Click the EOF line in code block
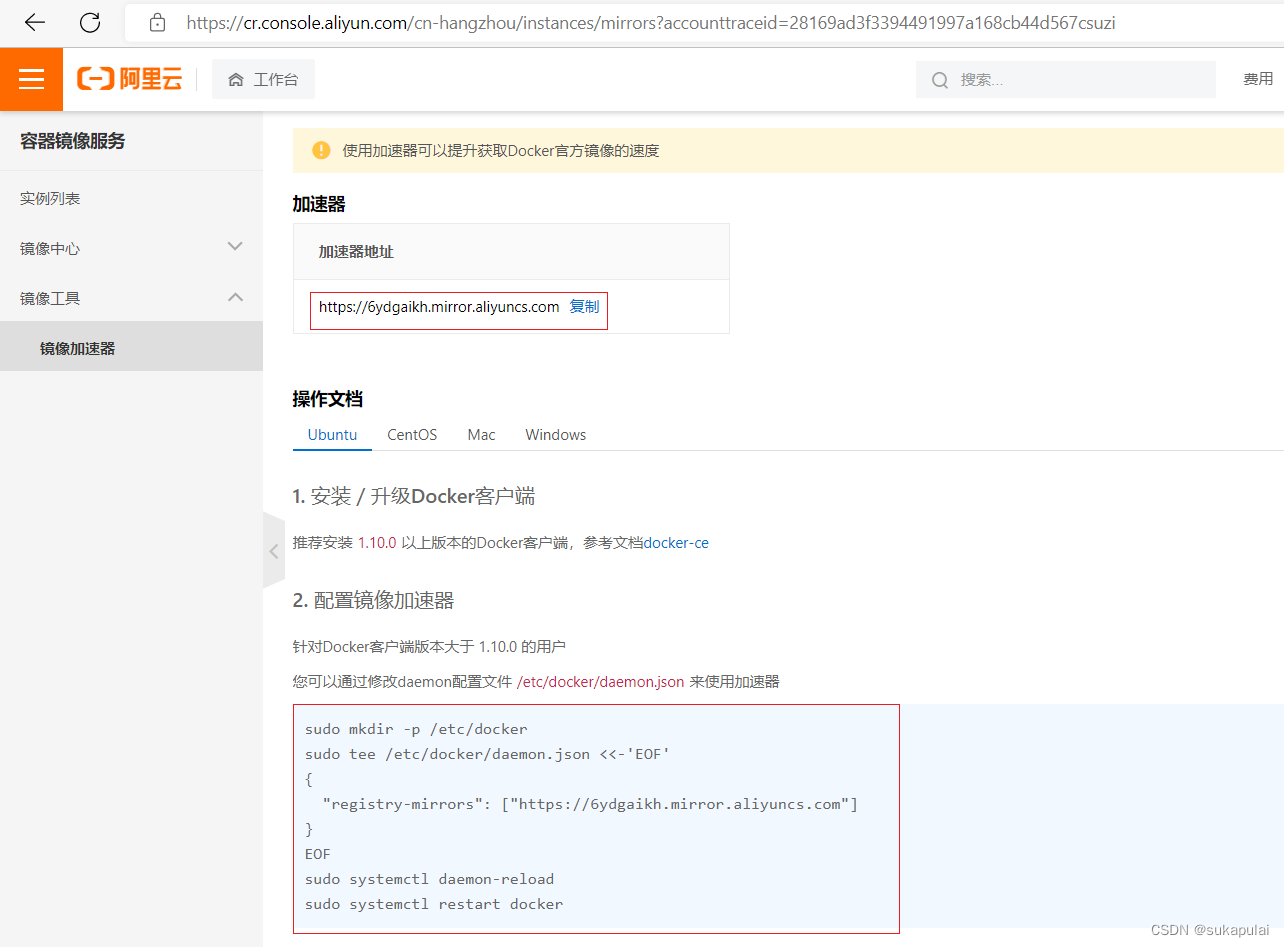Viewport: 1284px width, 947px height. point(317,854)
